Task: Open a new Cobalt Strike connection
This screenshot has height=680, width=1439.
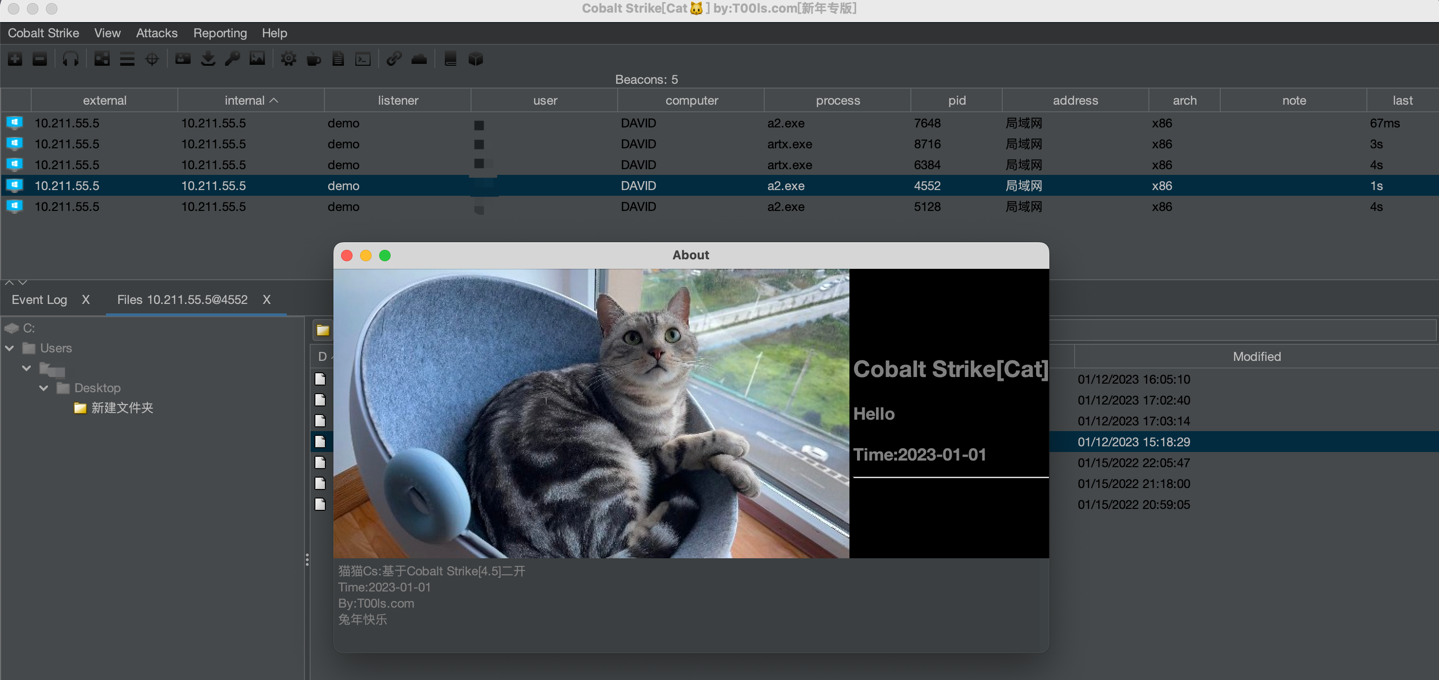Action: [14, 59]
